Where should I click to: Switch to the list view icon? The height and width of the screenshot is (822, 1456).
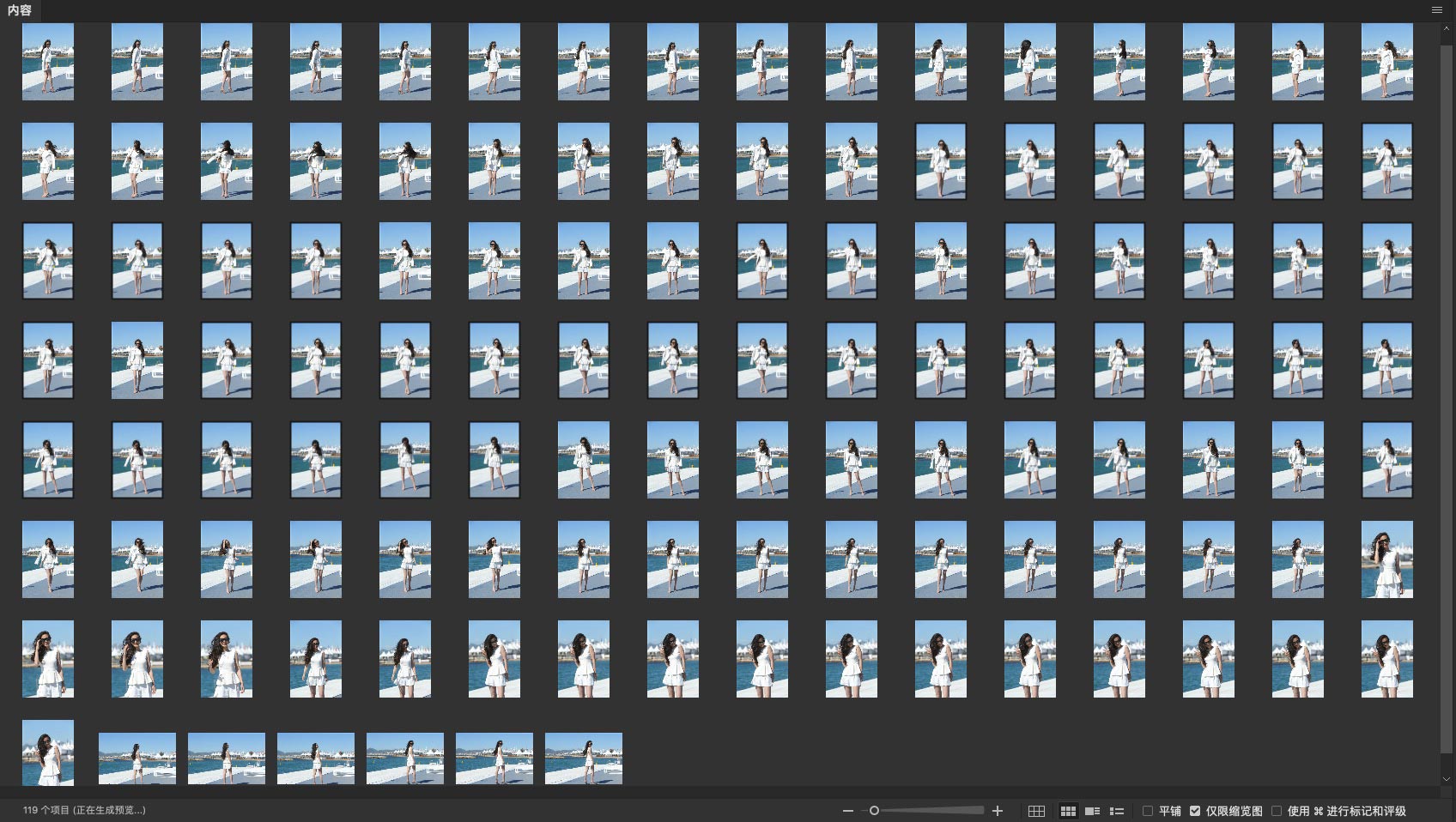[1117, 811]
